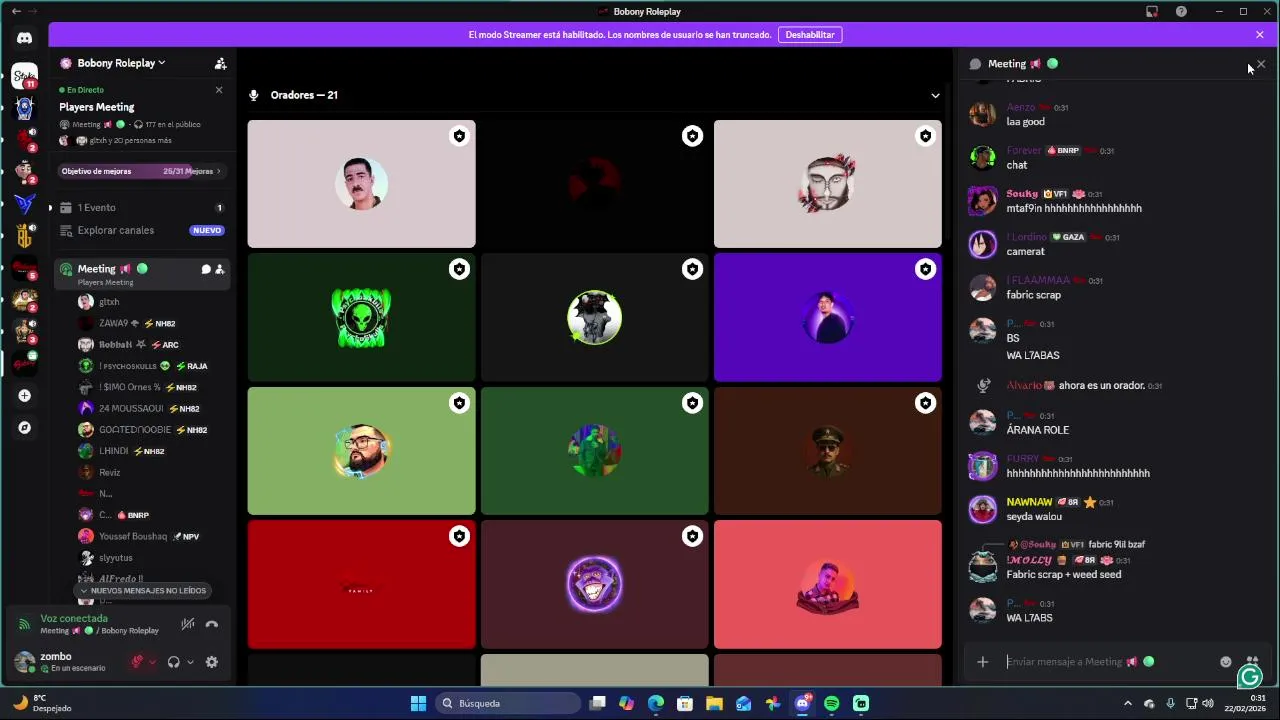Show hidden system tray icons
This screenshot has width=1280, height=720.
pyautogui.click(x=1128, y=703)
